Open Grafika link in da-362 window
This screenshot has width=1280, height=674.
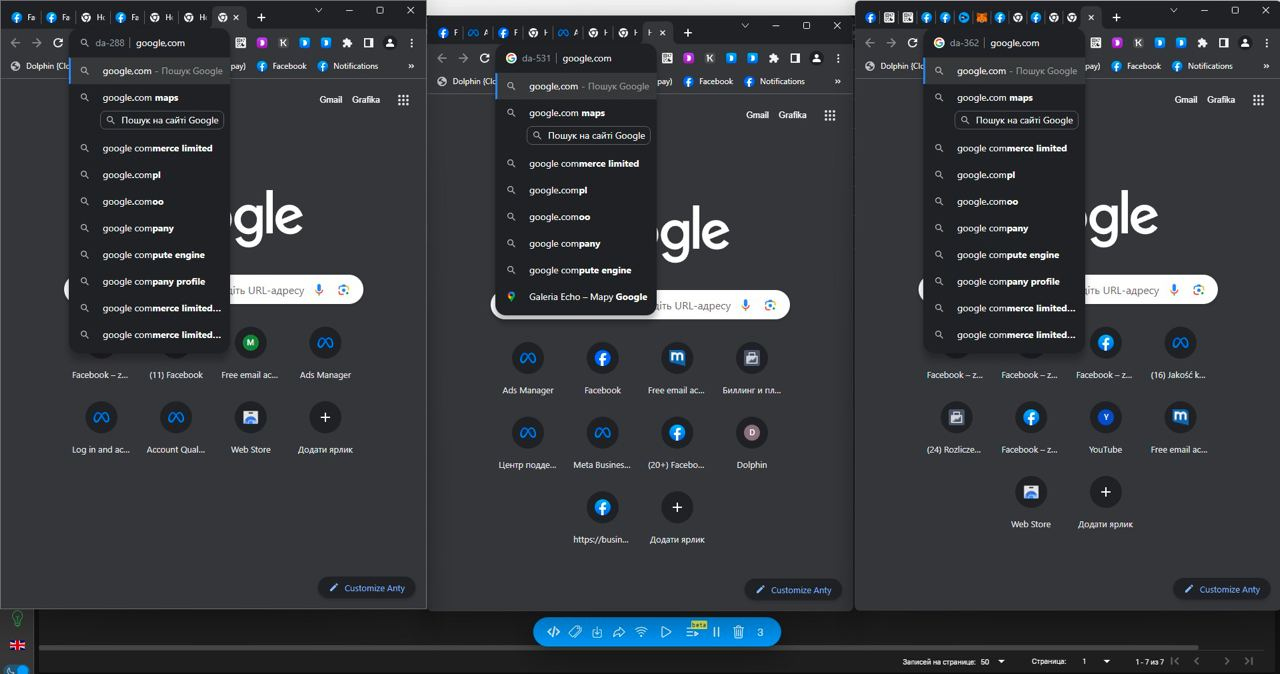click(1221, 100)
